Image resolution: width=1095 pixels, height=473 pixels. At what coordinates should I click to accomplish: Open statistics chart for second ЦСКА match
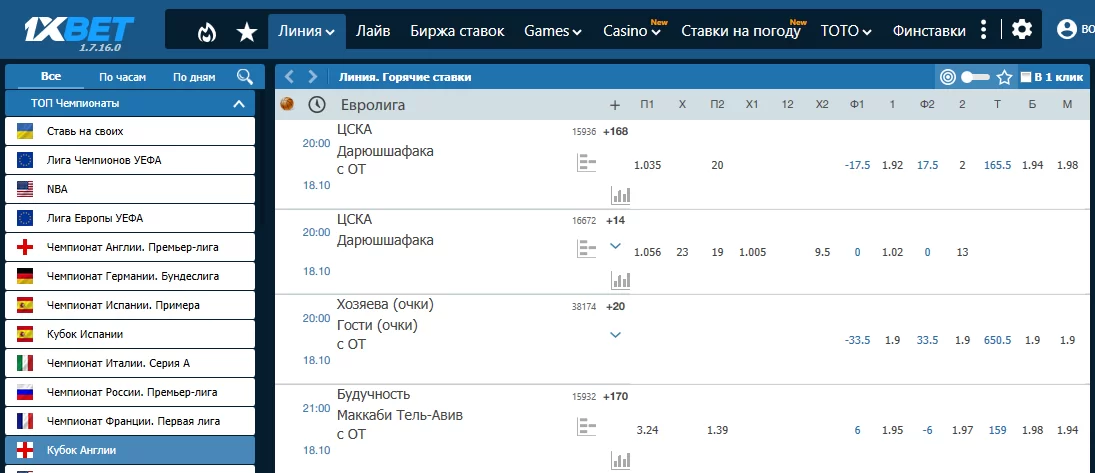(620, 280)
